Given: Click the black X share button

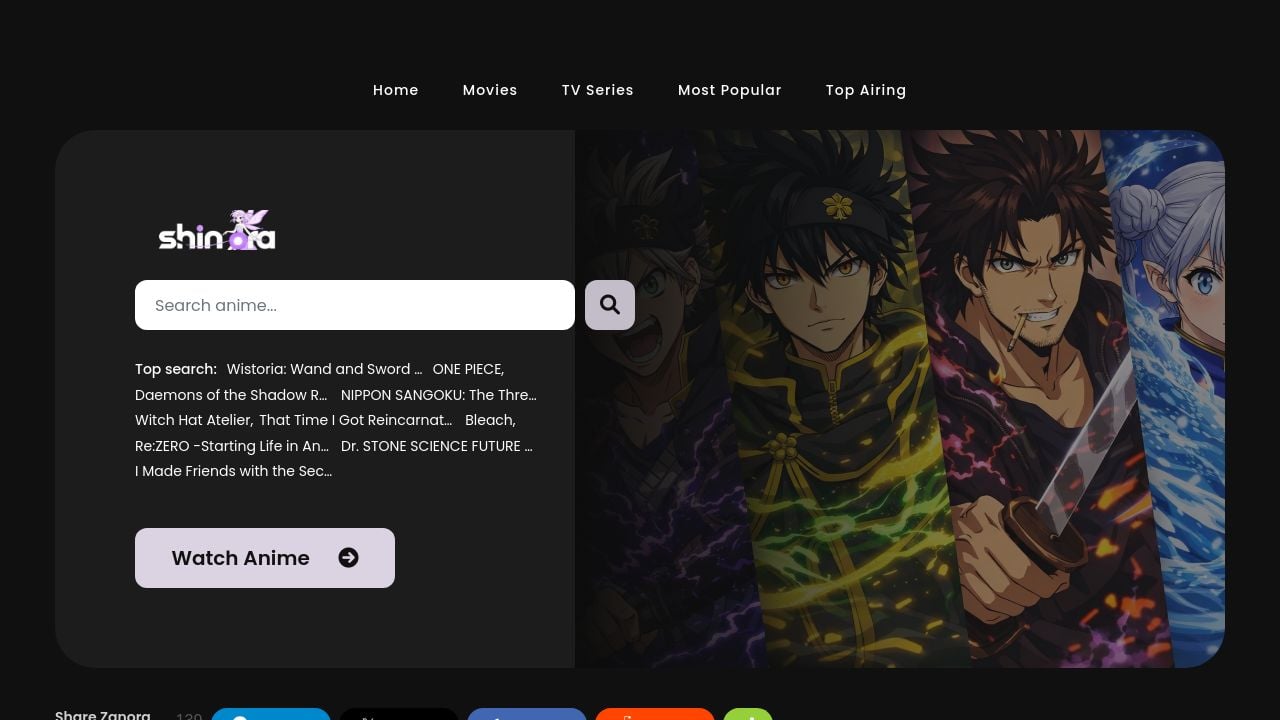Looking at the screenshot, I should tap(399, 714).
